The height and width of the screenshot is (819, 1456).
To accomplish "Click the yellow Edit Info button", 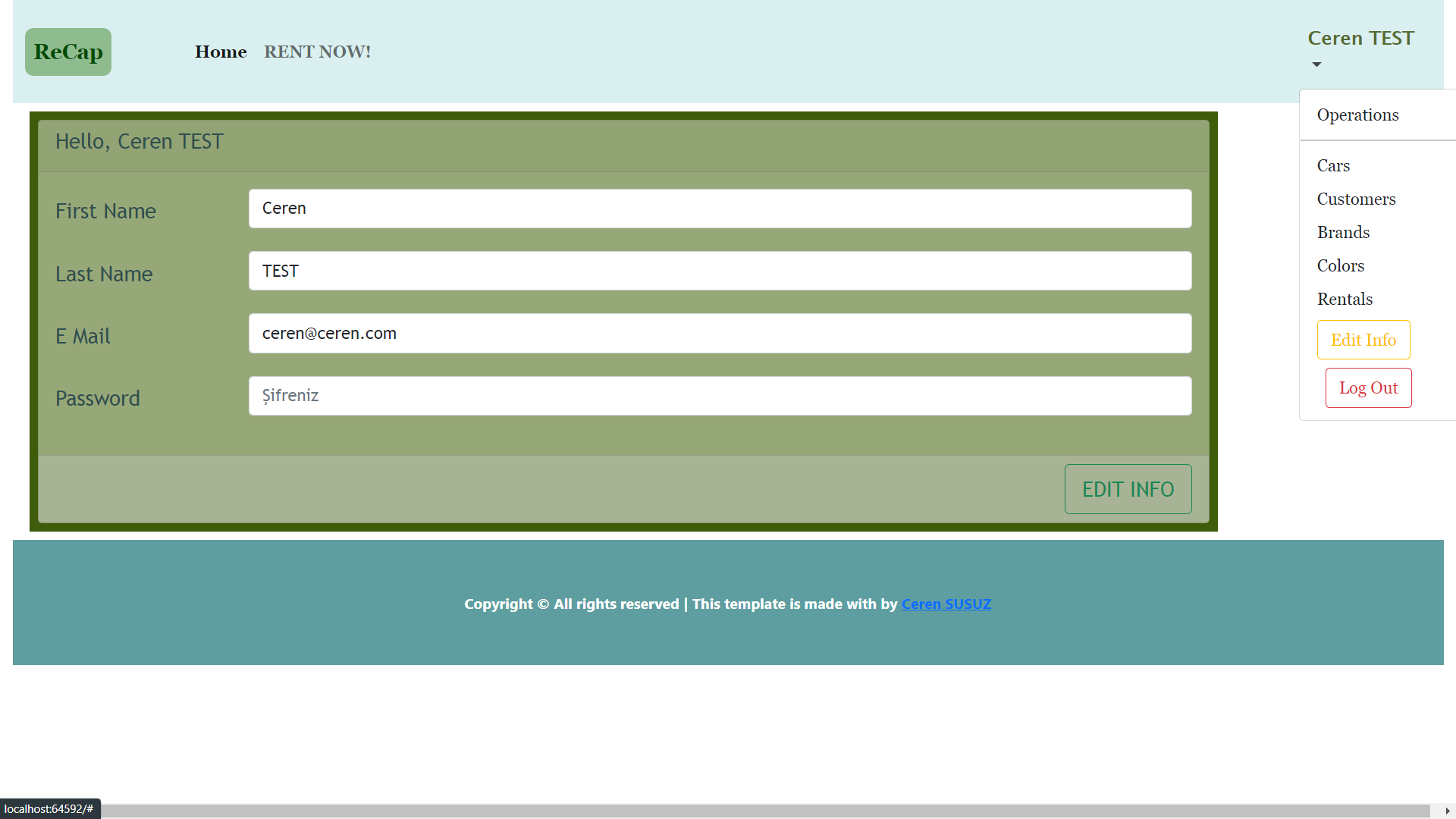I will (x=1363, y=340).
